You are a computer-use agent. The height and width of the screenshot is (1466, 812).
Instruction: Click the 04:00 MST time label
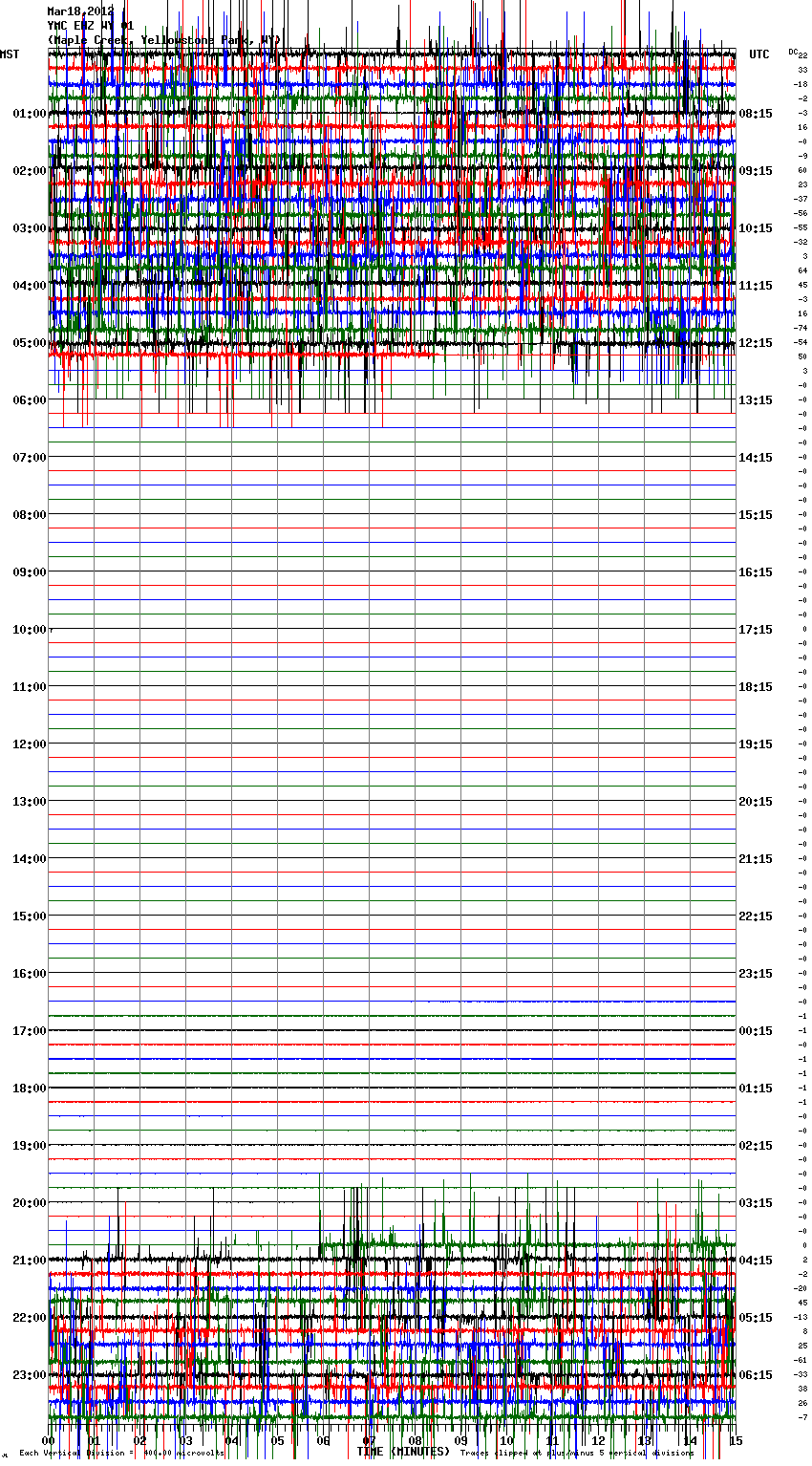pos(30,286)
